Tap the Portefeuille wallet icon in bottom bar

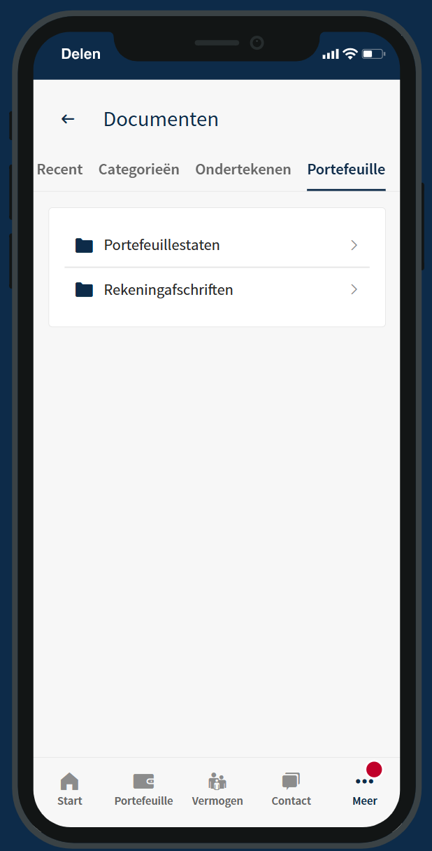point(143,782)
